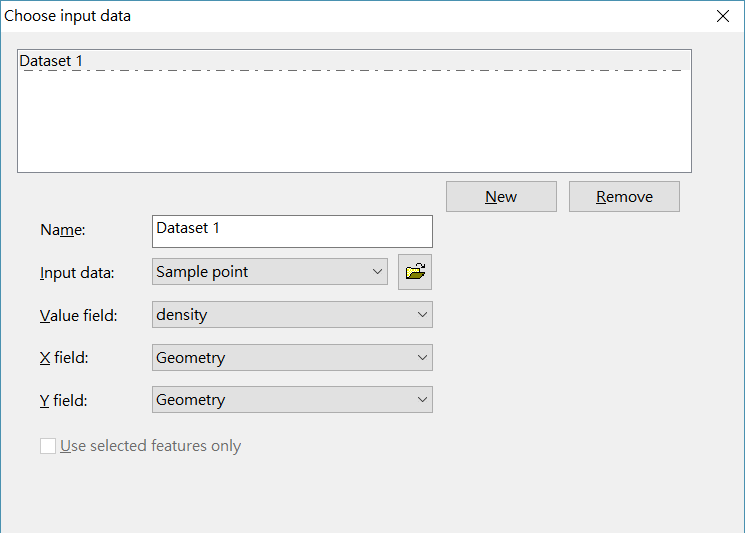This screenshot has width=745, height=533.
Task: Open the folder browse icon for input data
Action: 415,272
